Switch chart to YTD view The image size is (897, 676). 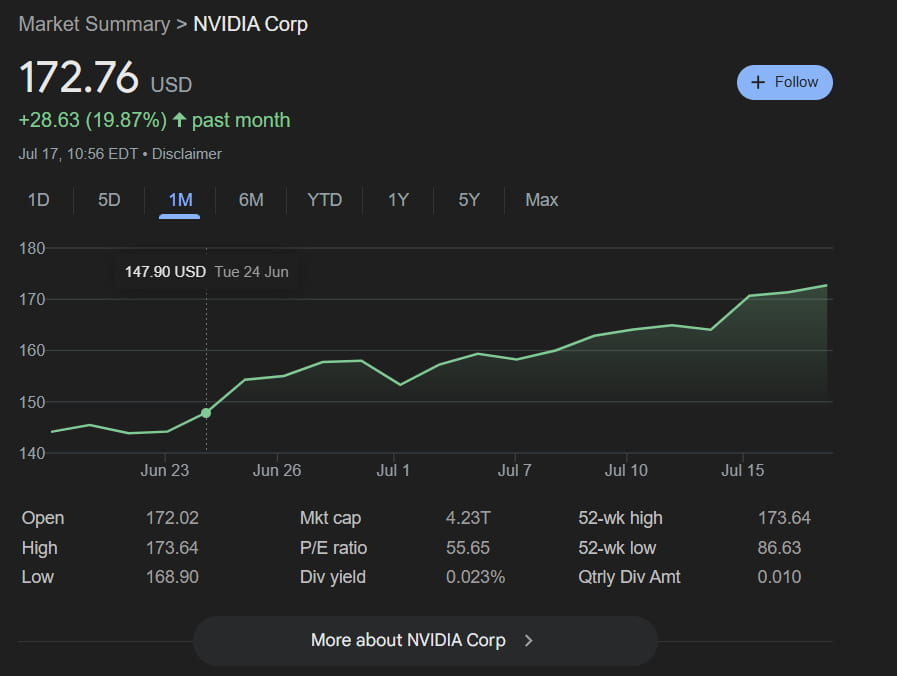coord(324,200)
